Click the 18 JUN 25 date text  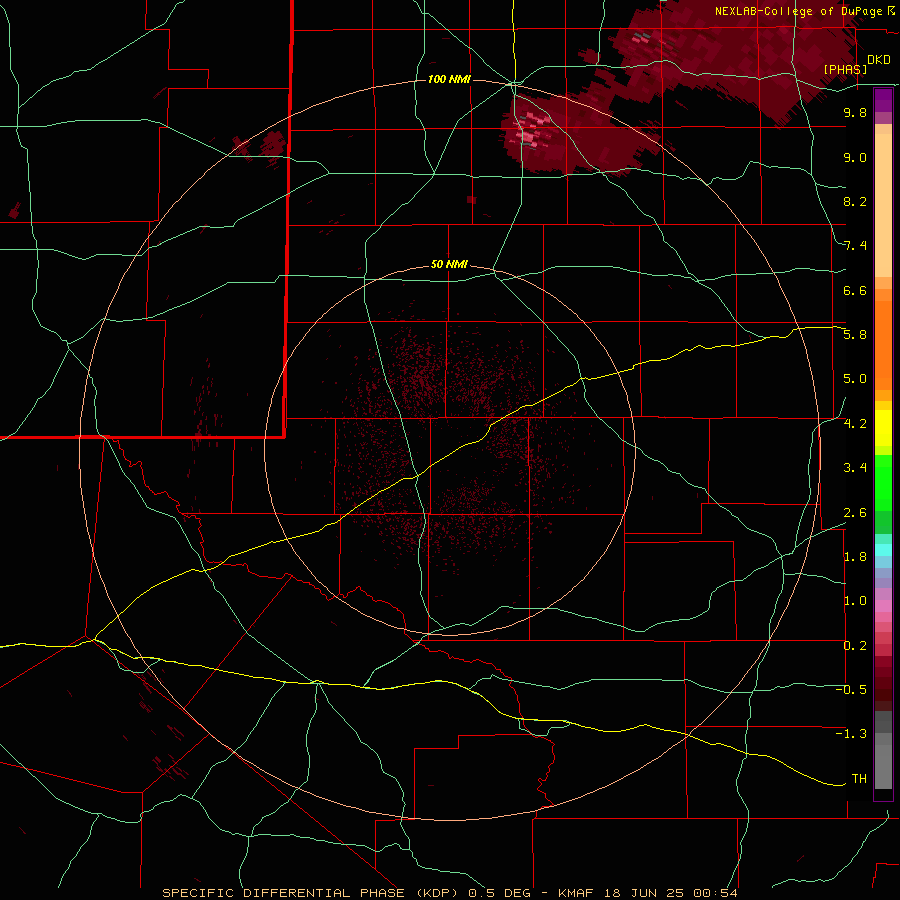tap(643, 893)
